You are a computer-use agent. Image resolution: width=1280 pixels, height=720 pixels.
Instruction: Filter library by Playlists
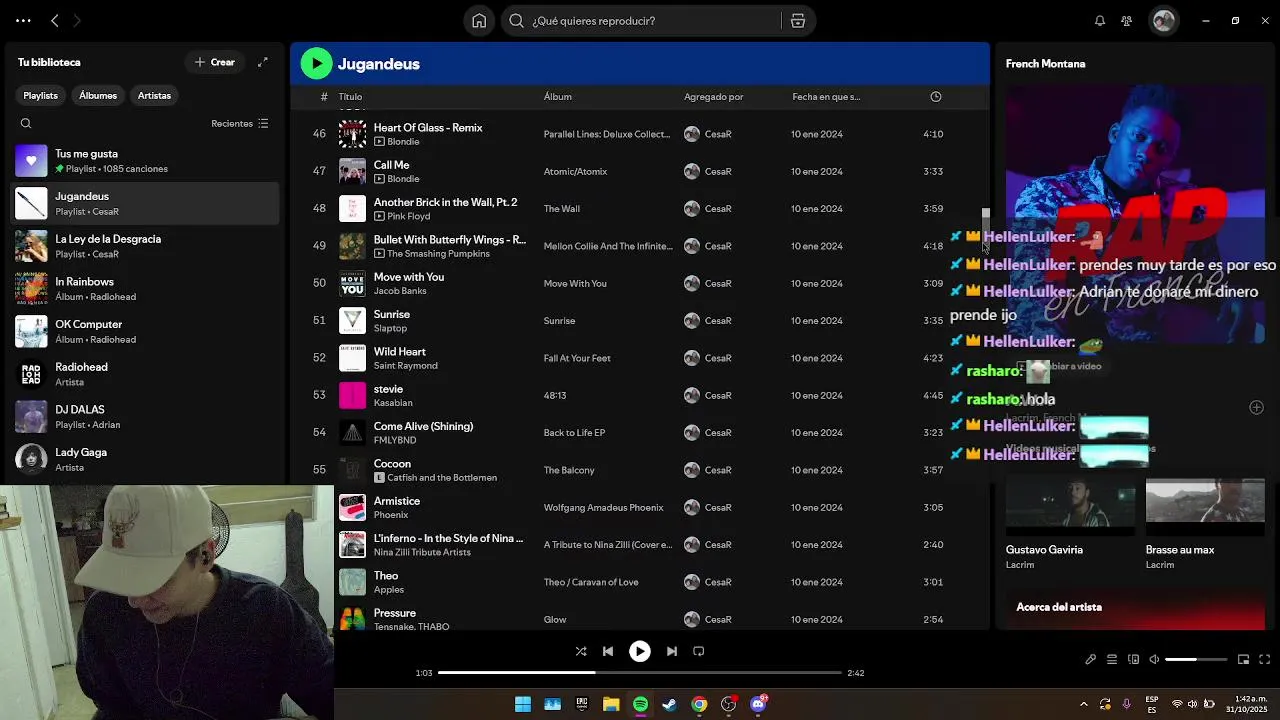[x=41, y=95]
